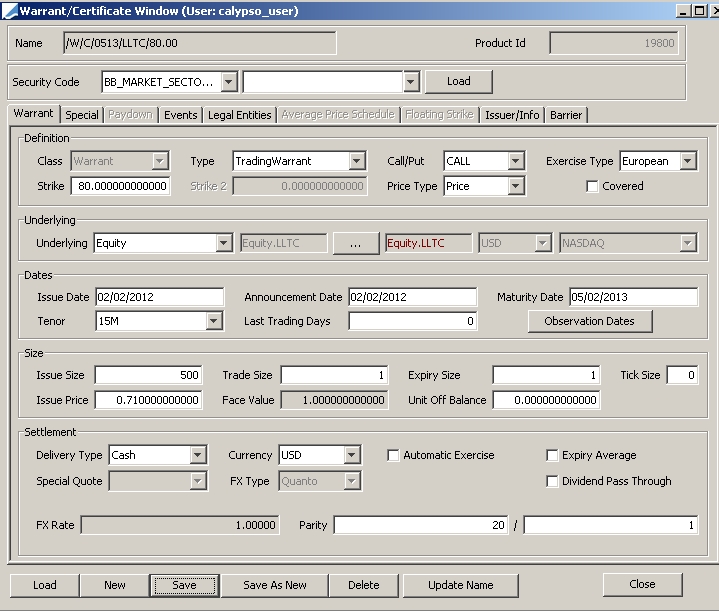
Task: Go to the Legal Entities tab
Action: (x=239, y=115)
